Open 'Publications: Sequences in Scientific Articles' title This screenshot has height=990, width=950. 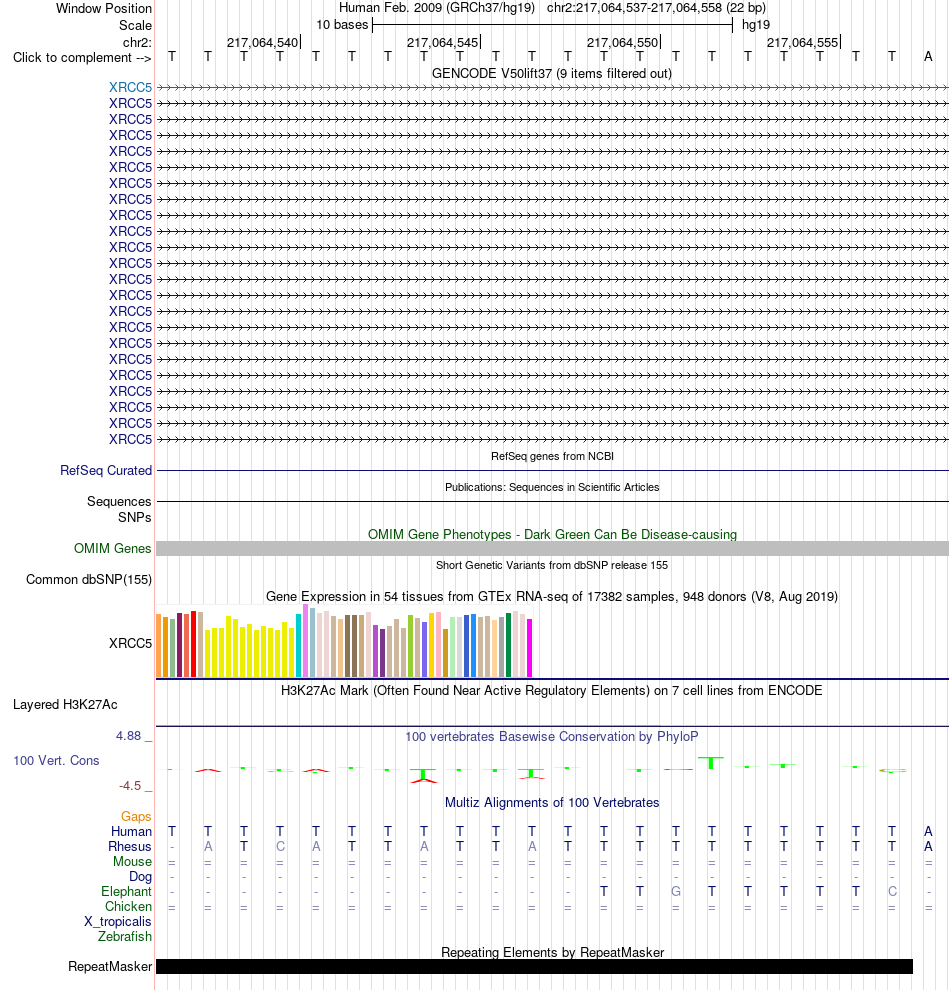click(x=552, y=487)
